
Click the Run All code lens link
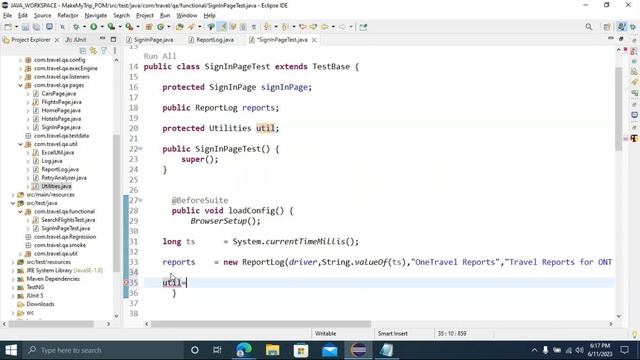160,56
